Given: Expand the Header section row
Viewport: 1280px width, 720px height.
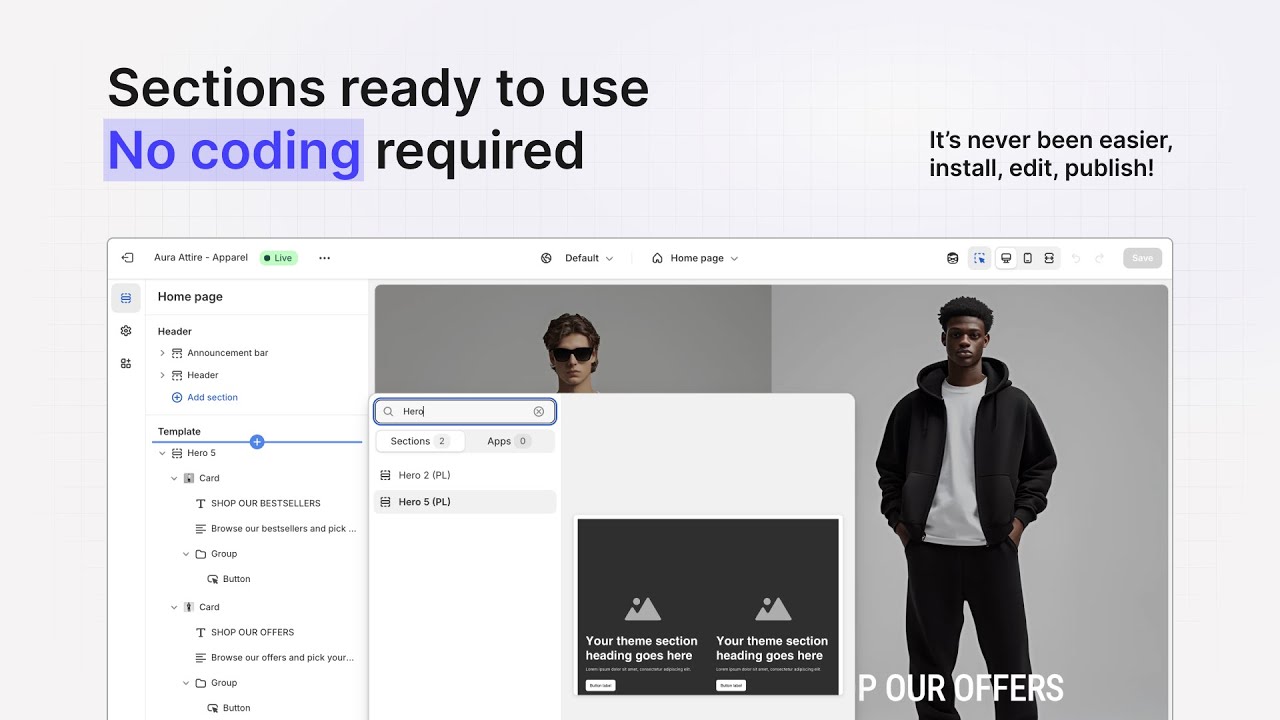Looking at the screenshot, I should [x=162, y=375].
